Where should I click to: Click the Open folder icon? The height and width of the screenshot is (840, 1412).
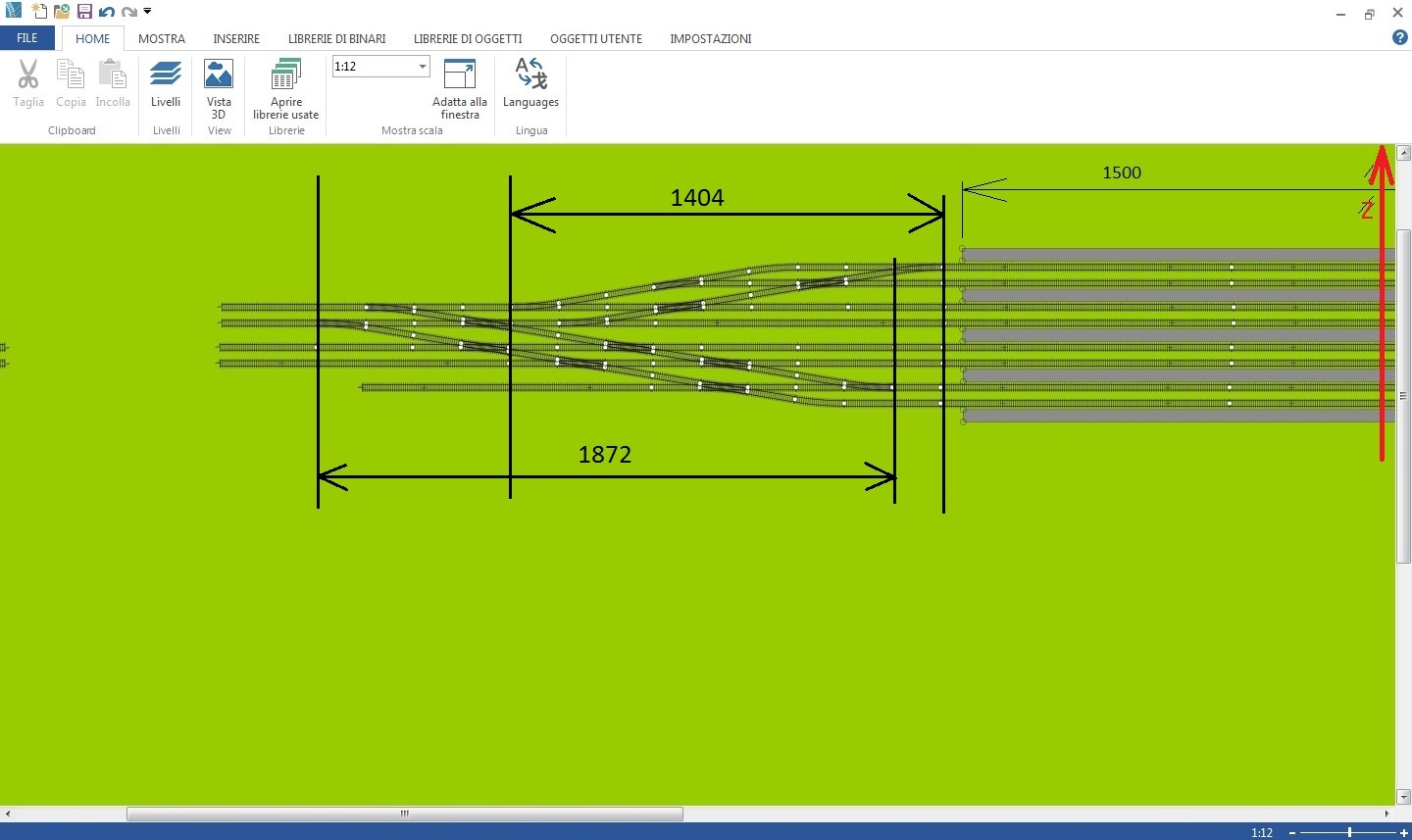tap(62, 12)
